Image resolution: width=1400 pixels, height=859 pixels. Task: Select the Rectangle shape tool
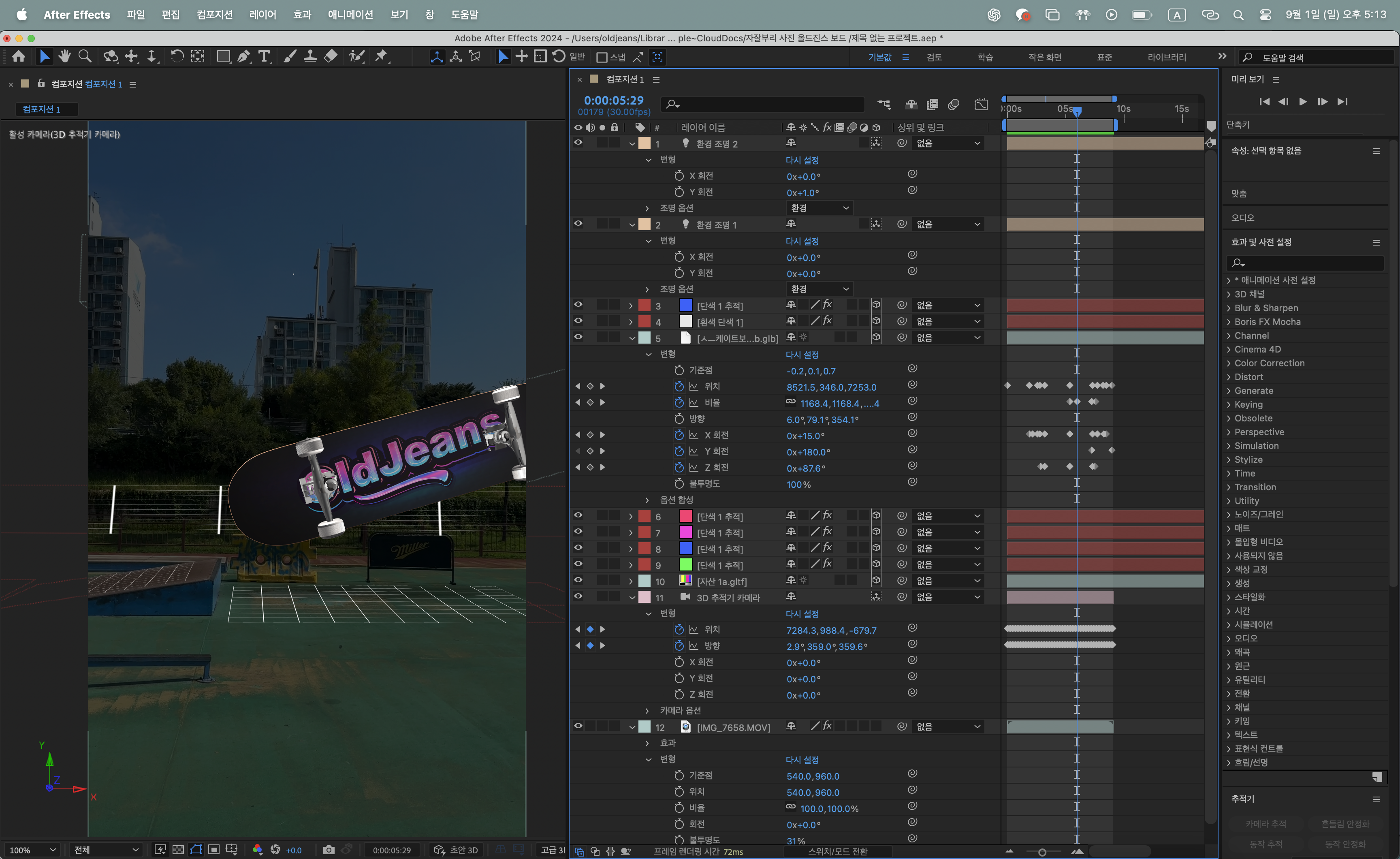click(223, 56)
